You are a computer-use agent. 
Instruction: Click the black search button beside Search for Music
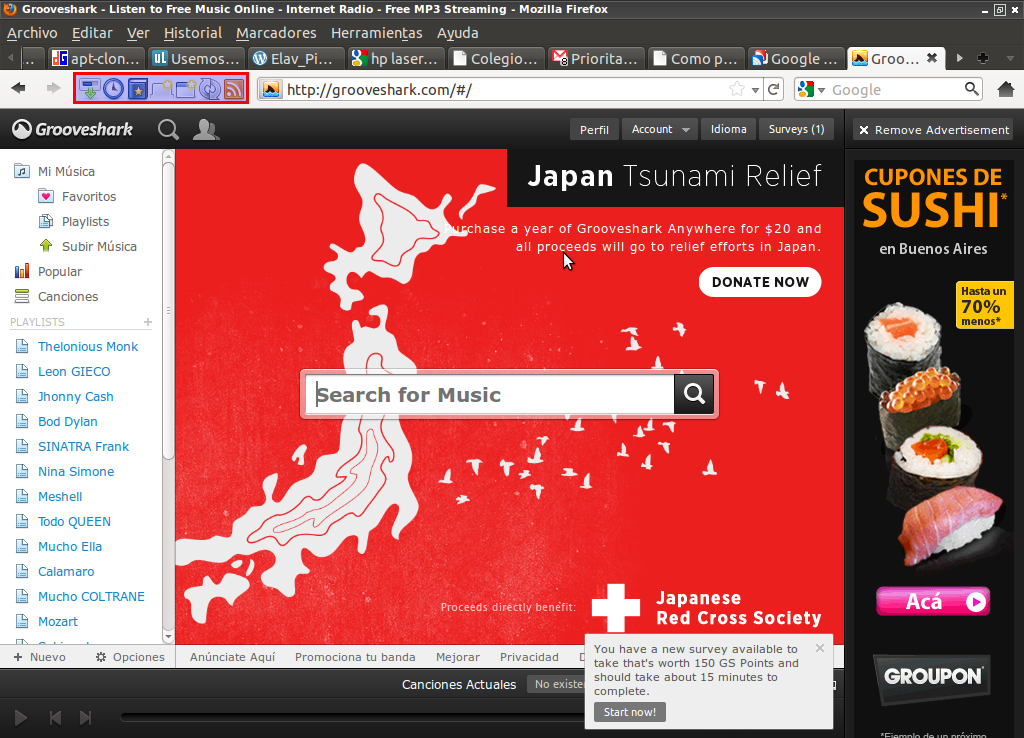point(694,393)
